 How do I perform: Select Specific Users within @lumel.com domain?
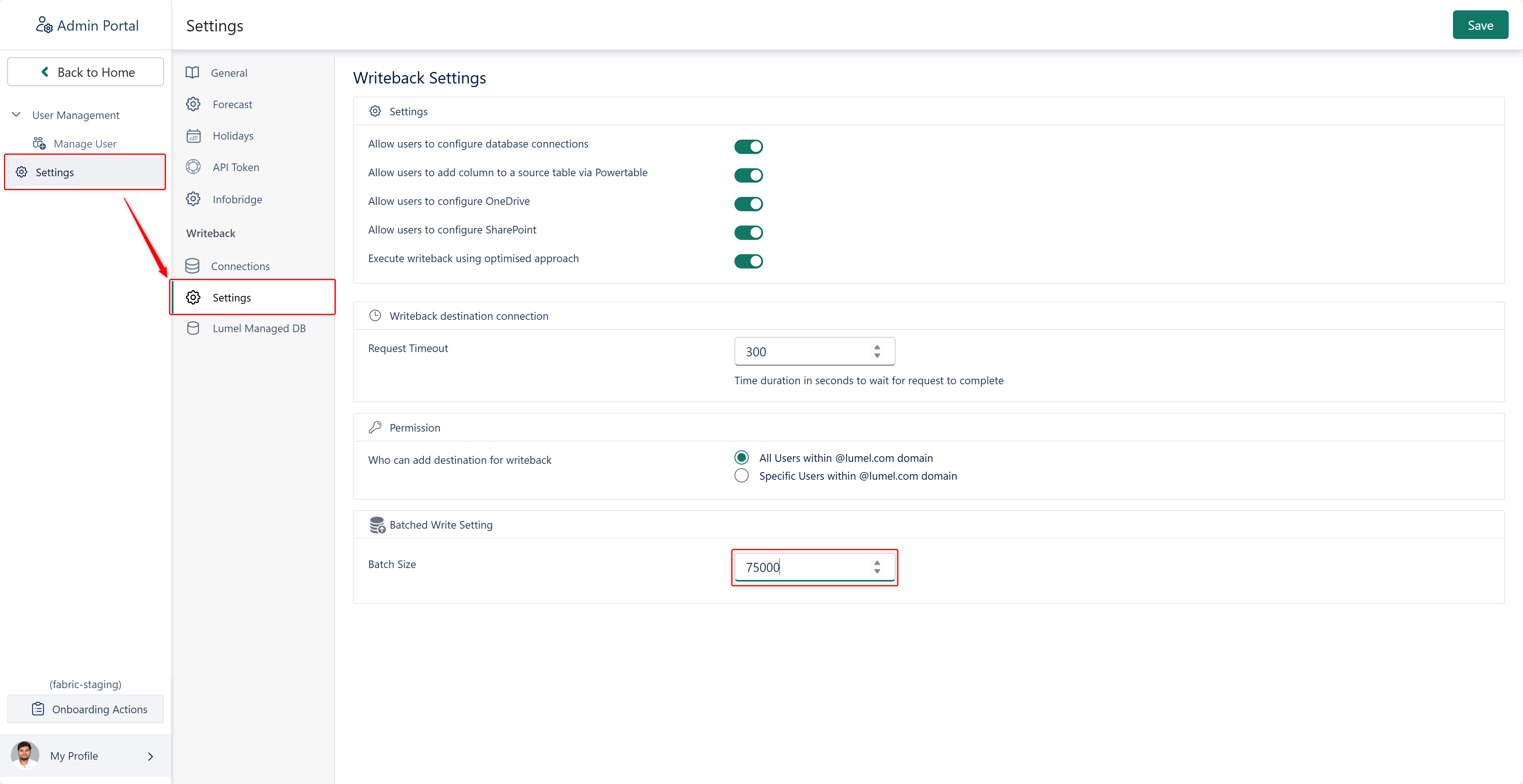coord(741,476)
